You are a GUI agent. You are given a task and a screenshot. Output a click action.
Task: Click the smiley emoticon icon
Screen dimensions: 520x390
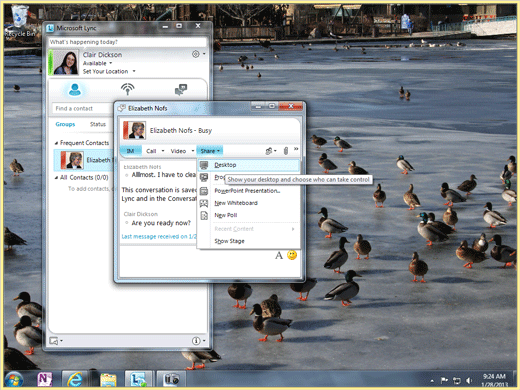[292, 255]
